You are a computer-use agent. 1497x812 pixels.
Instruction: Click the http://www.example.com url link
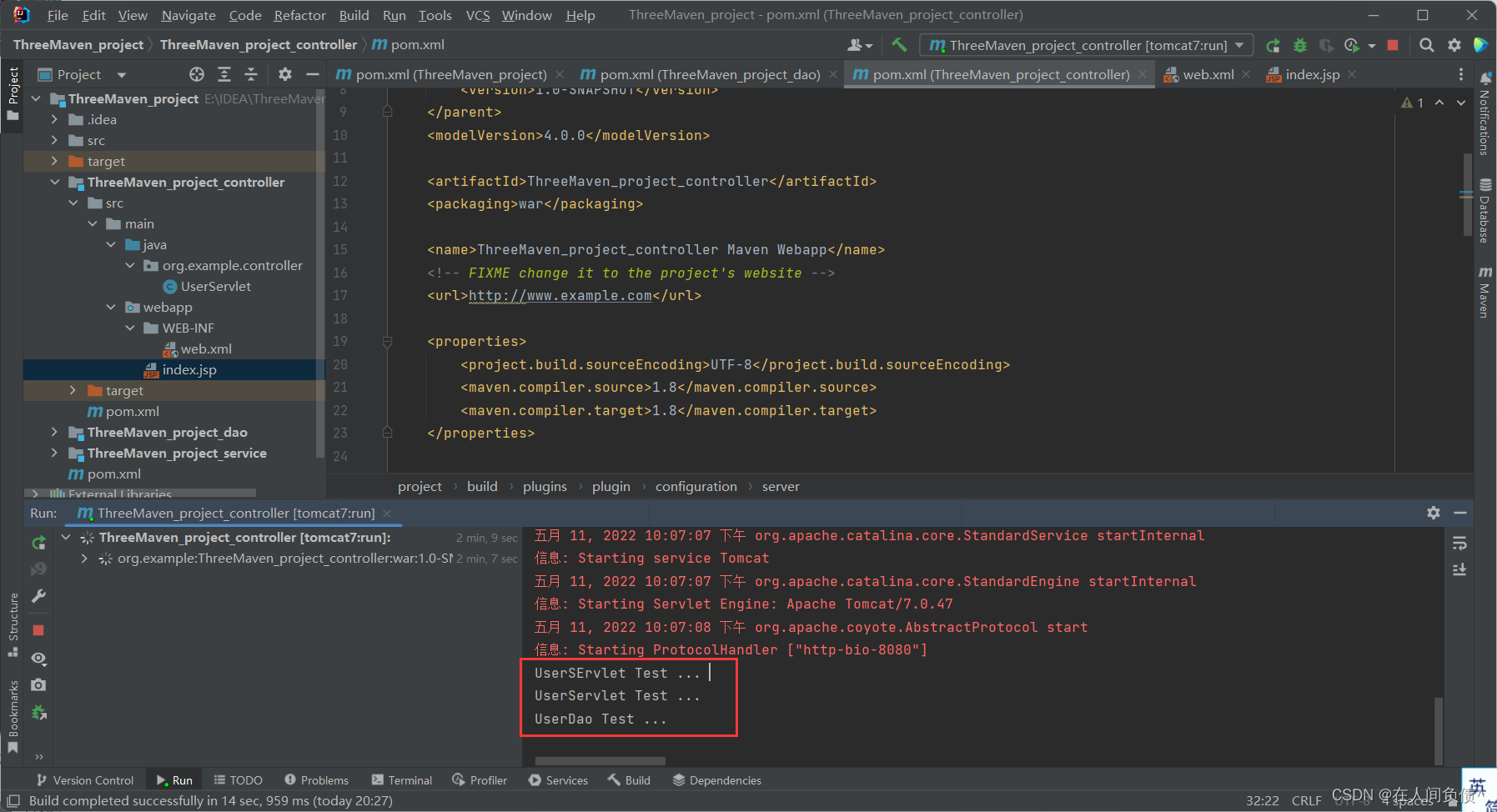[x=560, y=295]
